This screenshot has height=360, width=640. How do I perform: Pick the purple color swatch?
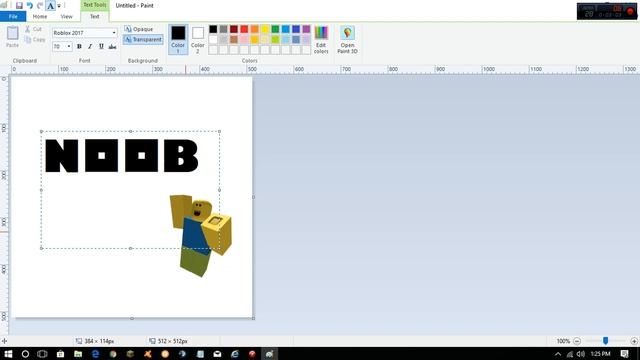coord(307,29)
